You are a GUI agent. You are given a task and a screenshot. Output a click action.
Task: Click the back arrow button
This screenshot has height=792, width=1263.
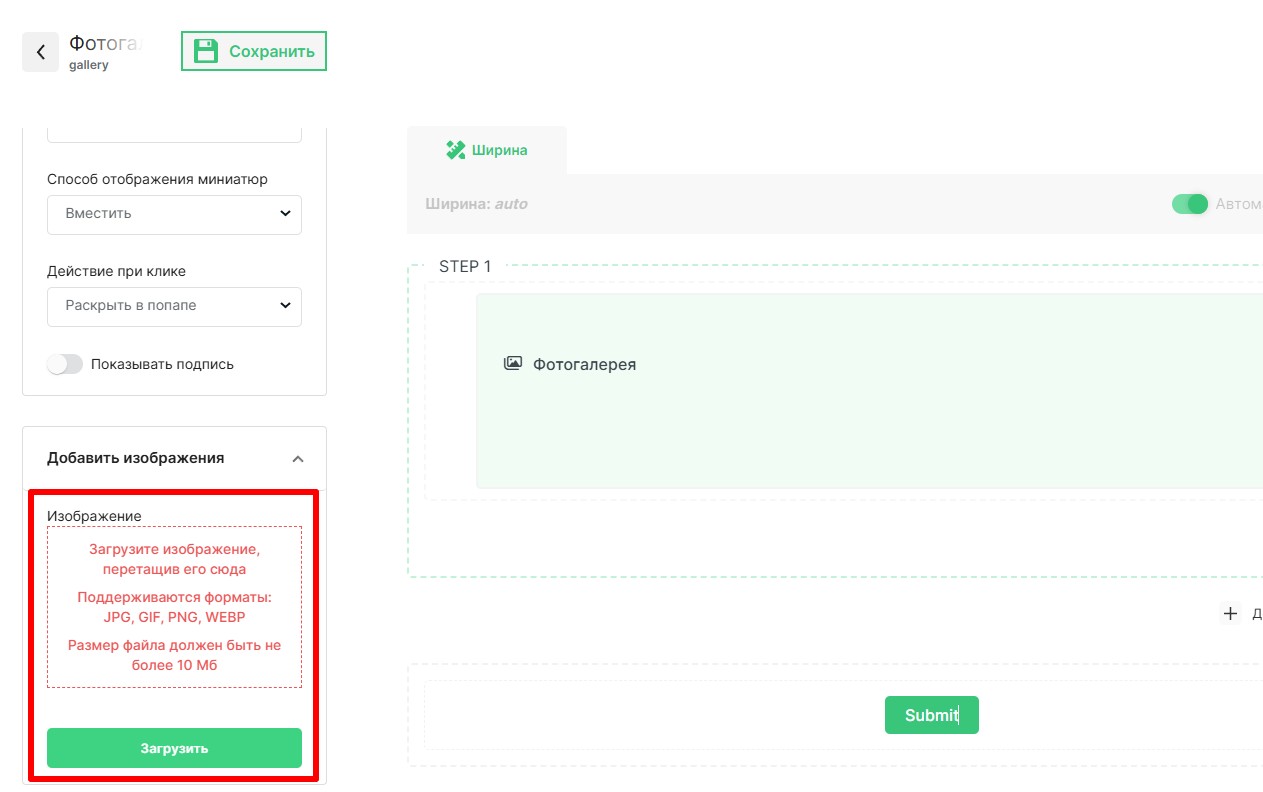click(40, 52)
